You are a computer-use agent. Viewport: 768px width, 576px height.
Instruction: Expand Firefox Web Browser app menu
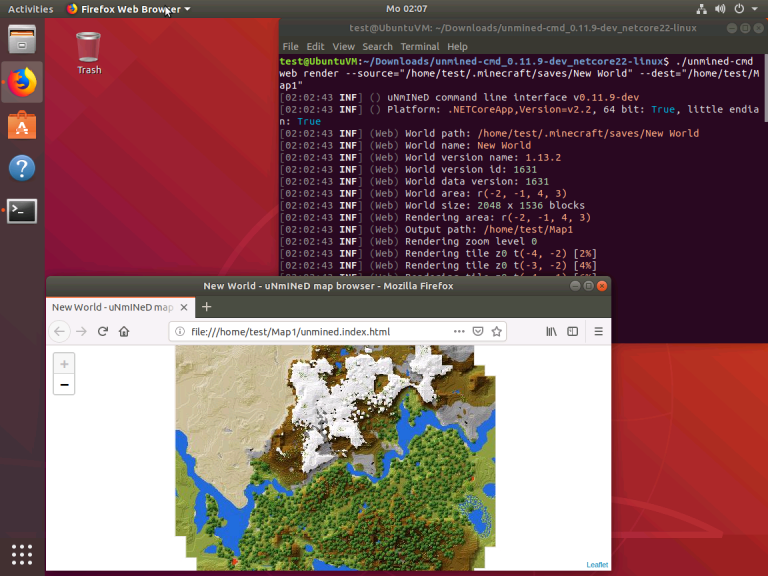[x=128, y=9]
